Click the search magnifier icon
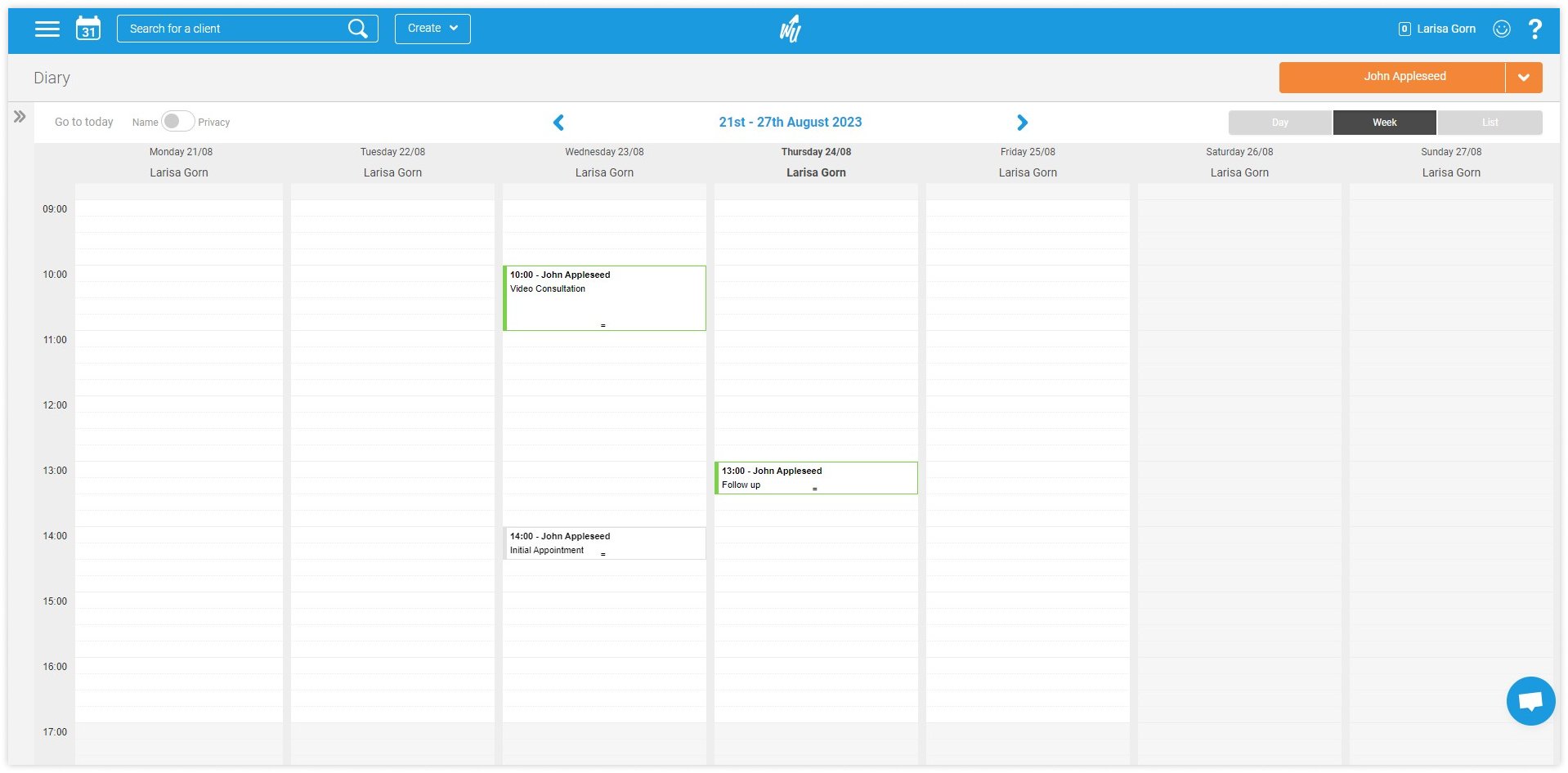Image resolution: width=1568 pixels, height=773 pixels. point(357,29)
